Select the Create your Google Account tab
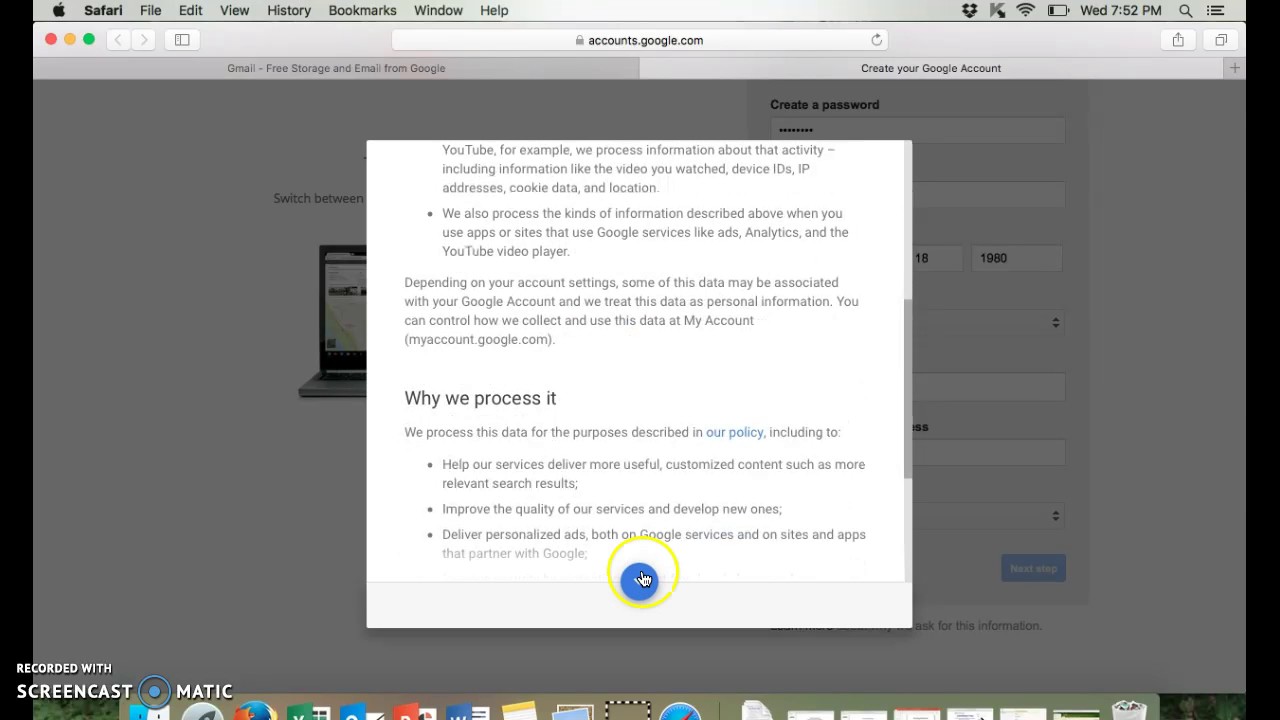This screenshot has height=720, width=1280. pos(931,68)
